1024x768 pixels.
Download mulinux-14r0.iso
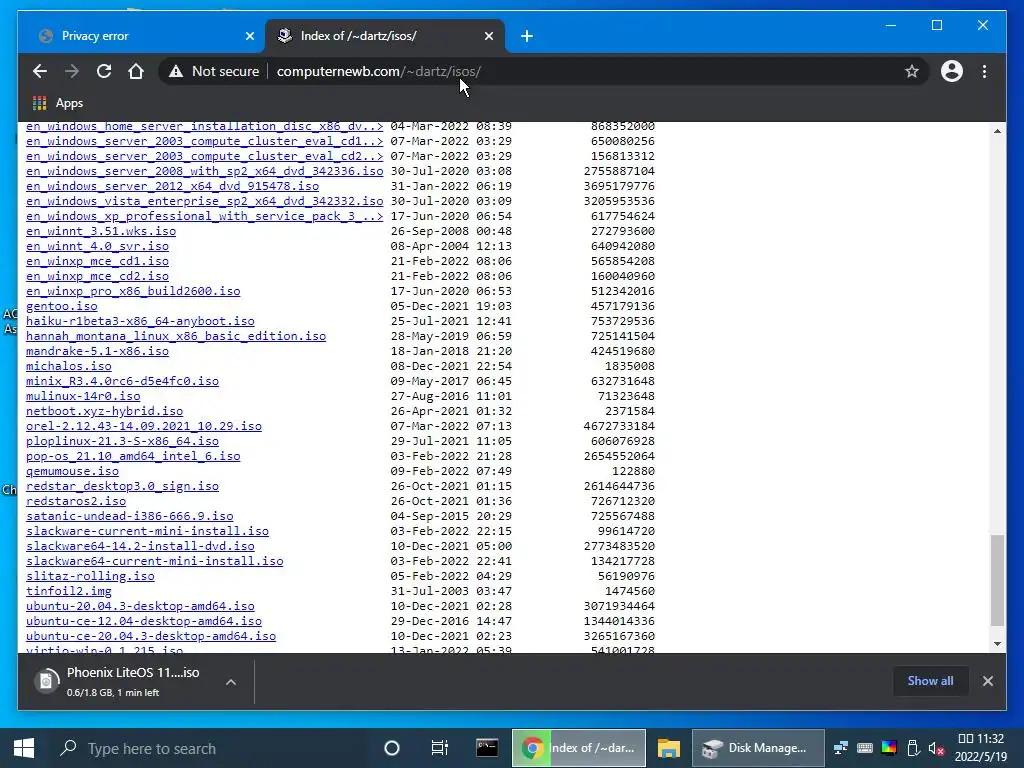coord(83,396)
